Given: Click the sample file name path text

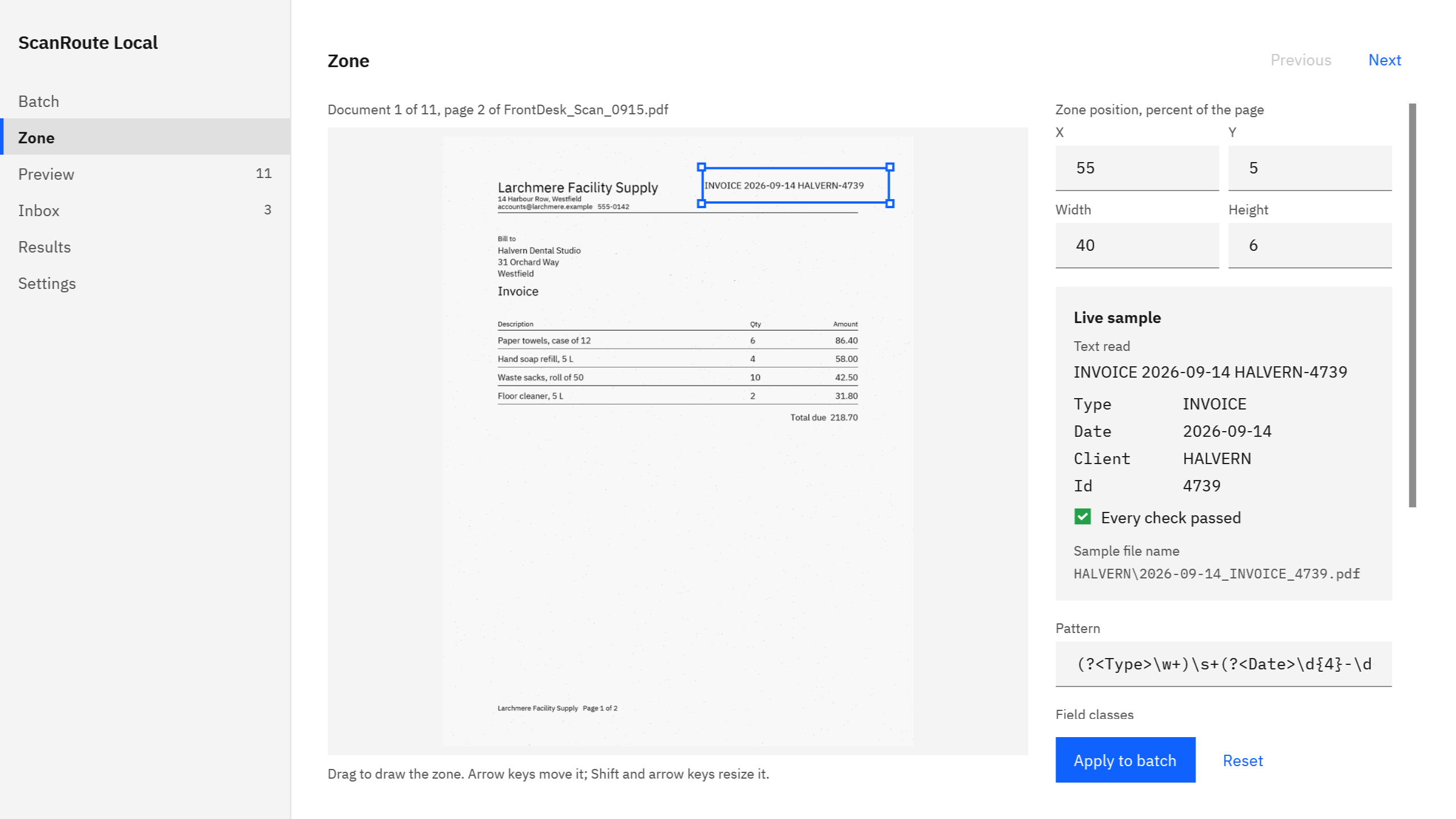Looking at the screenshot, I should pos(1217,573).
